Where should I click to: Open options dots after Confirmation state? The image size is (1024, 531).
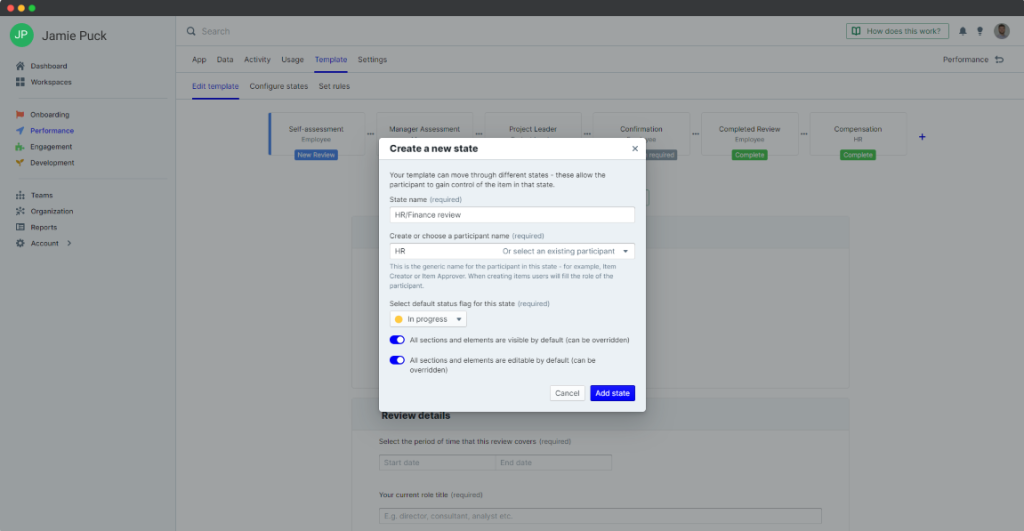(x=696, y=134)
